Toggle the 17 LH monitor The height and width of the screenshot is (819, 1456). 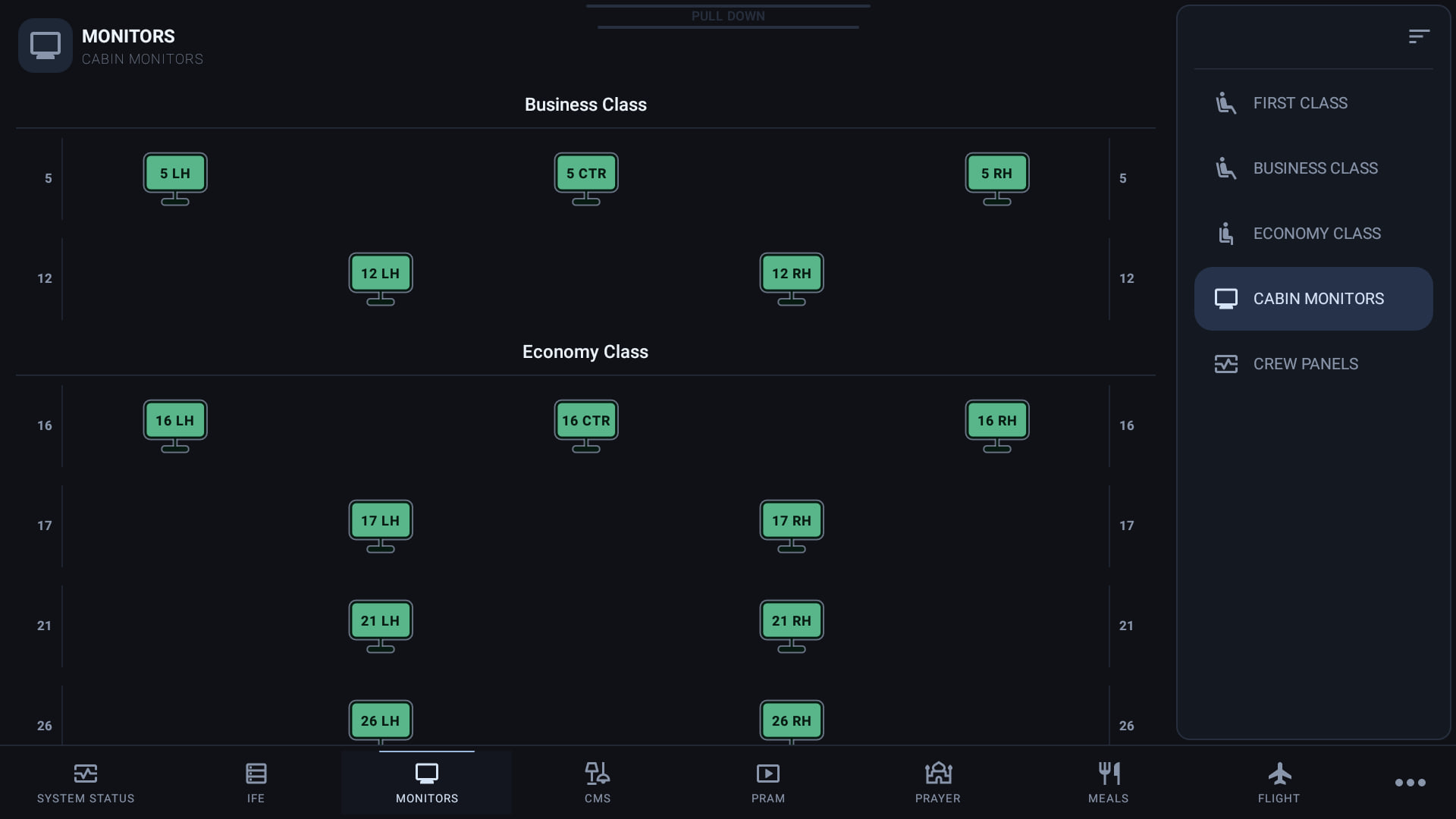[381, 526]
